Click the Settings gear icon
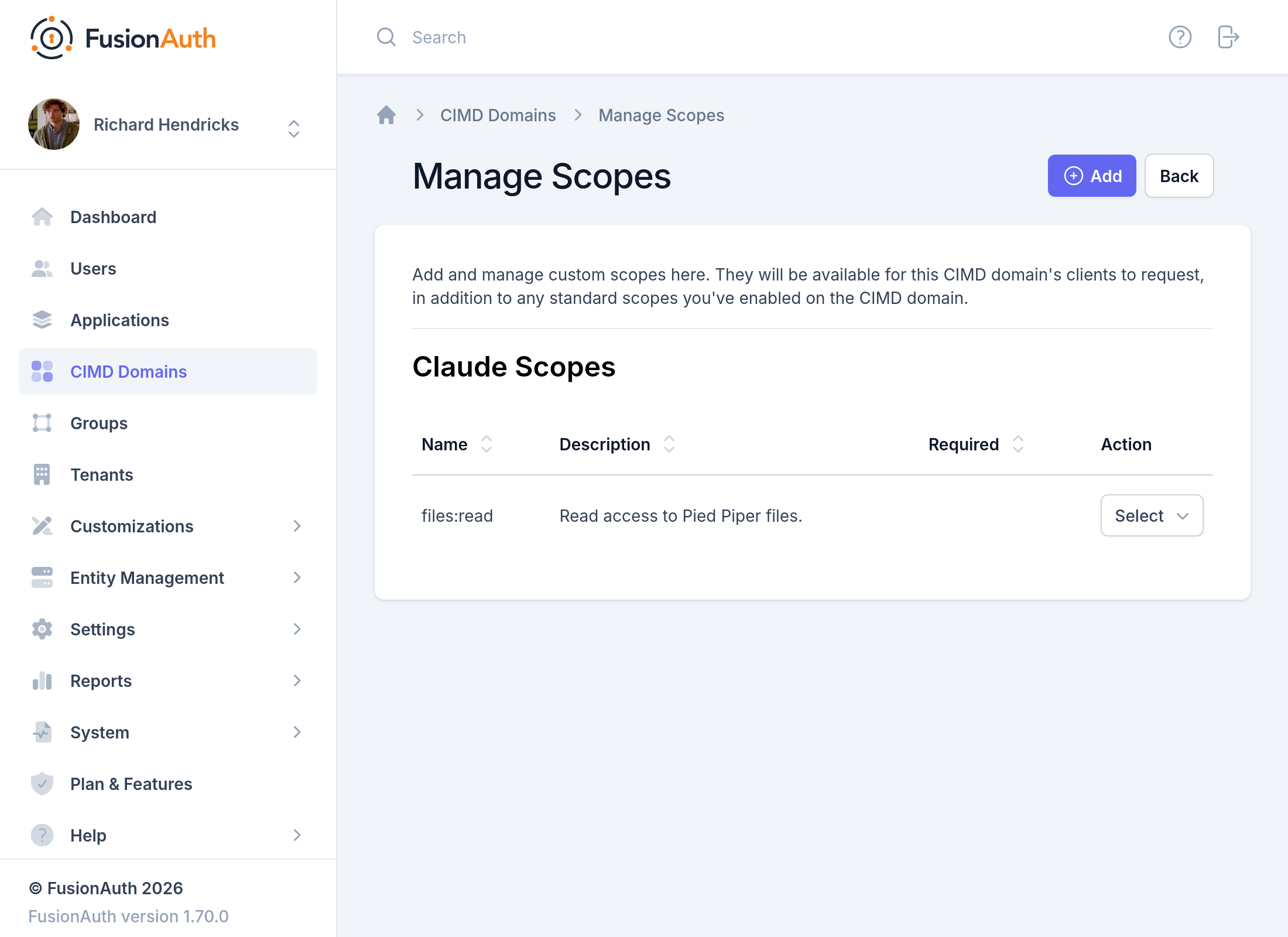 42,629
